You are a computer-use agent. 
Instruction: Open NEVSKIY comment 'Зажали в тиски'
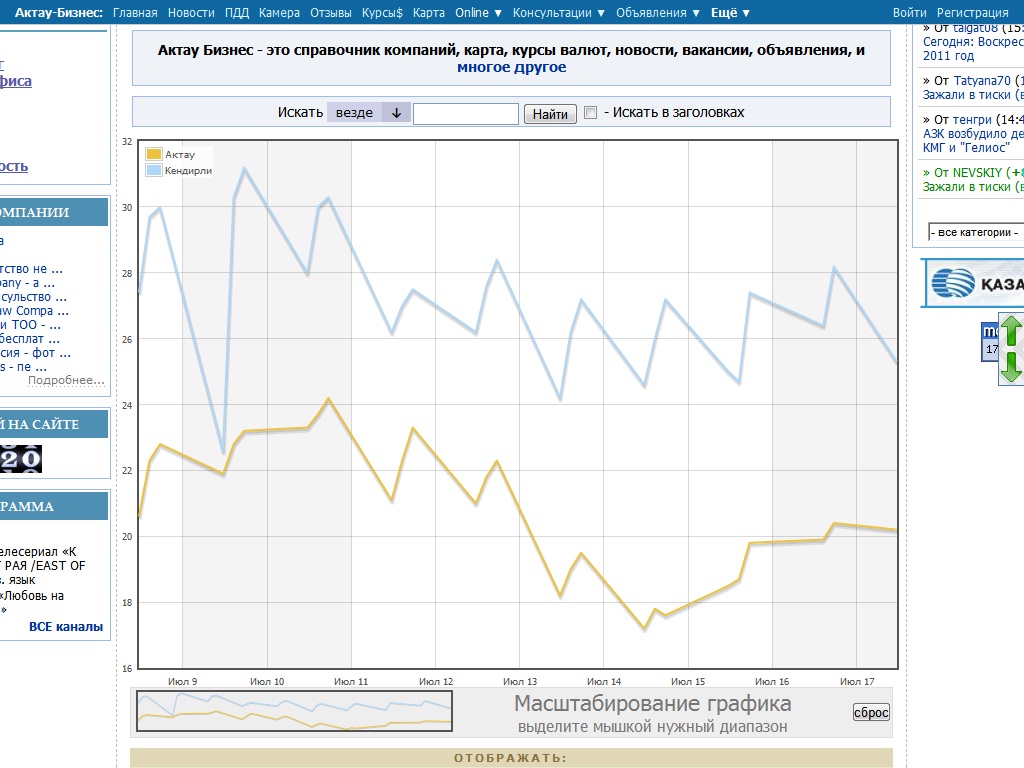pos(973,187)
